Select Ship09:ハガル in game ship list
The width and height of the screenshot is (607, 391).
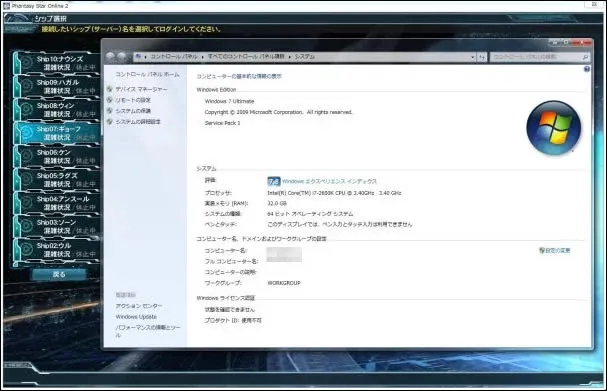57,86
